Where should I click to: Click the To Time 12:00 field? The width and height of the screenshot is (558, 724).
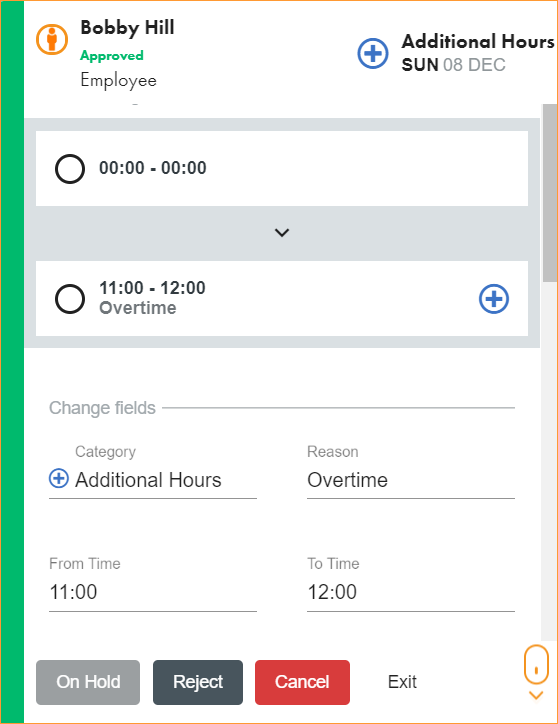[x=411, y=592]
